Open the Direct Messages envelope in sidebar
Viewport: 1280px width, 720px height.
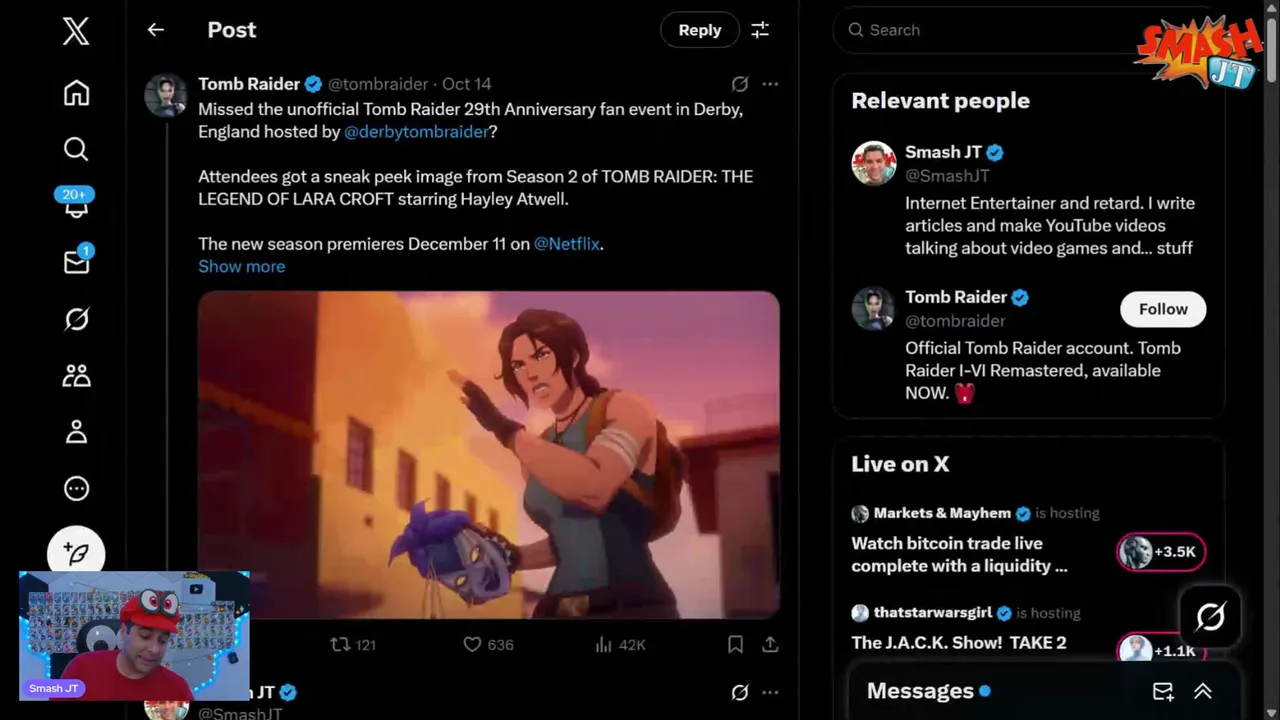click(76, 262)
